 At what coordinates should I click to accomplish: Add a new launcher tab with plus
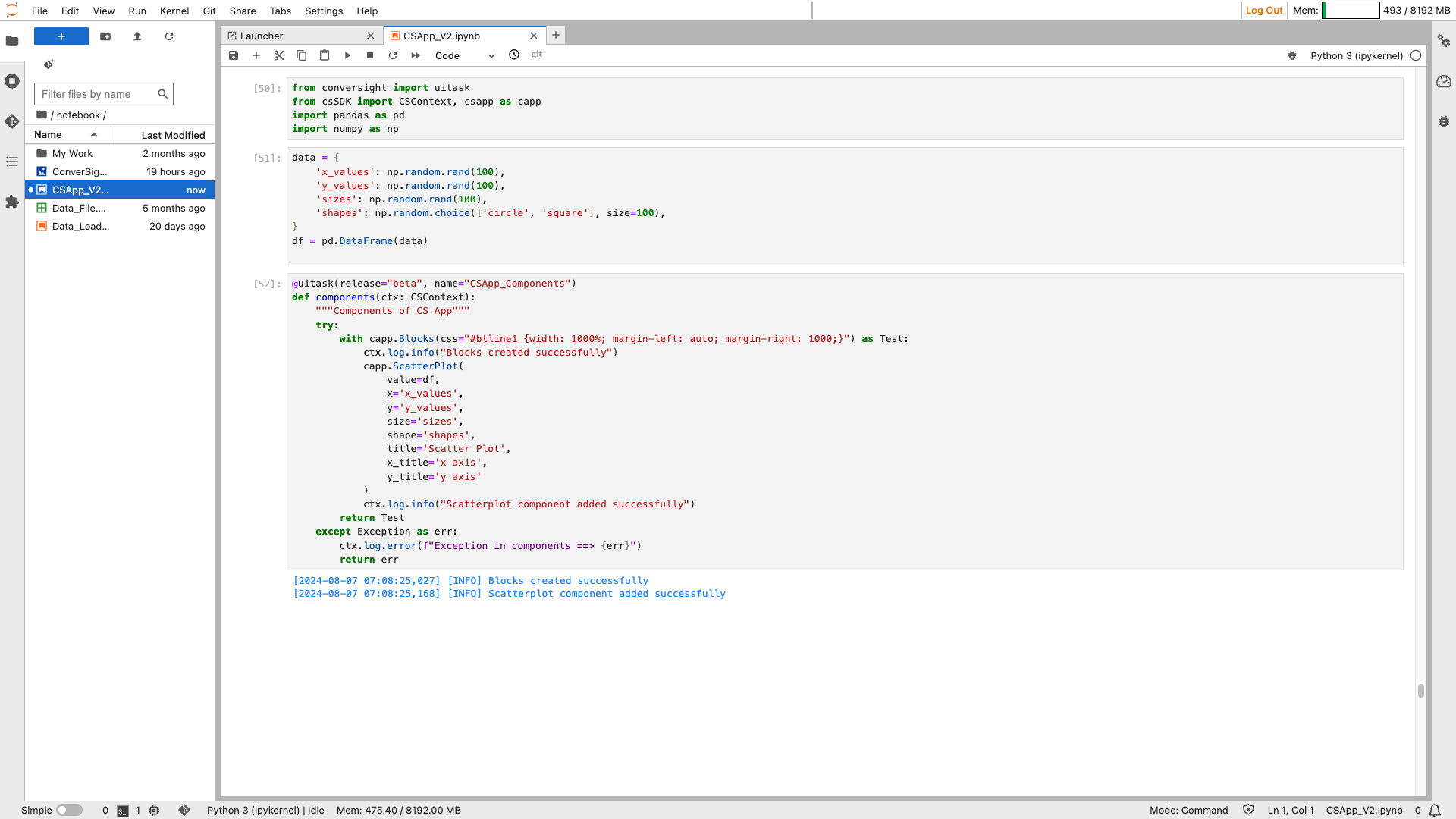click(x=556, y=35)
